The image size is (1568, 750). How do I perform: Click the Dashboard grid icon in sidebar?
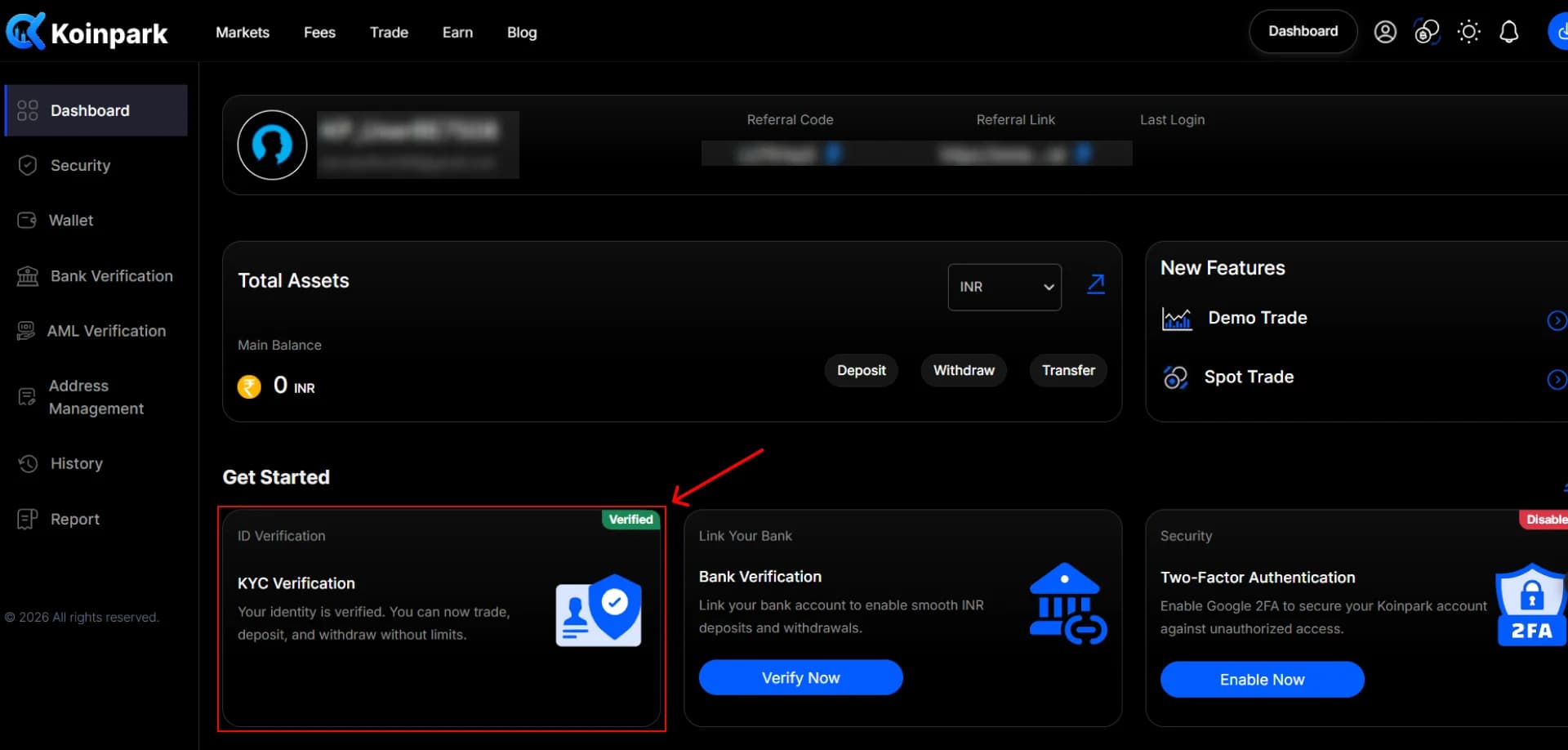pyautogui.click(x=28, y=110)
